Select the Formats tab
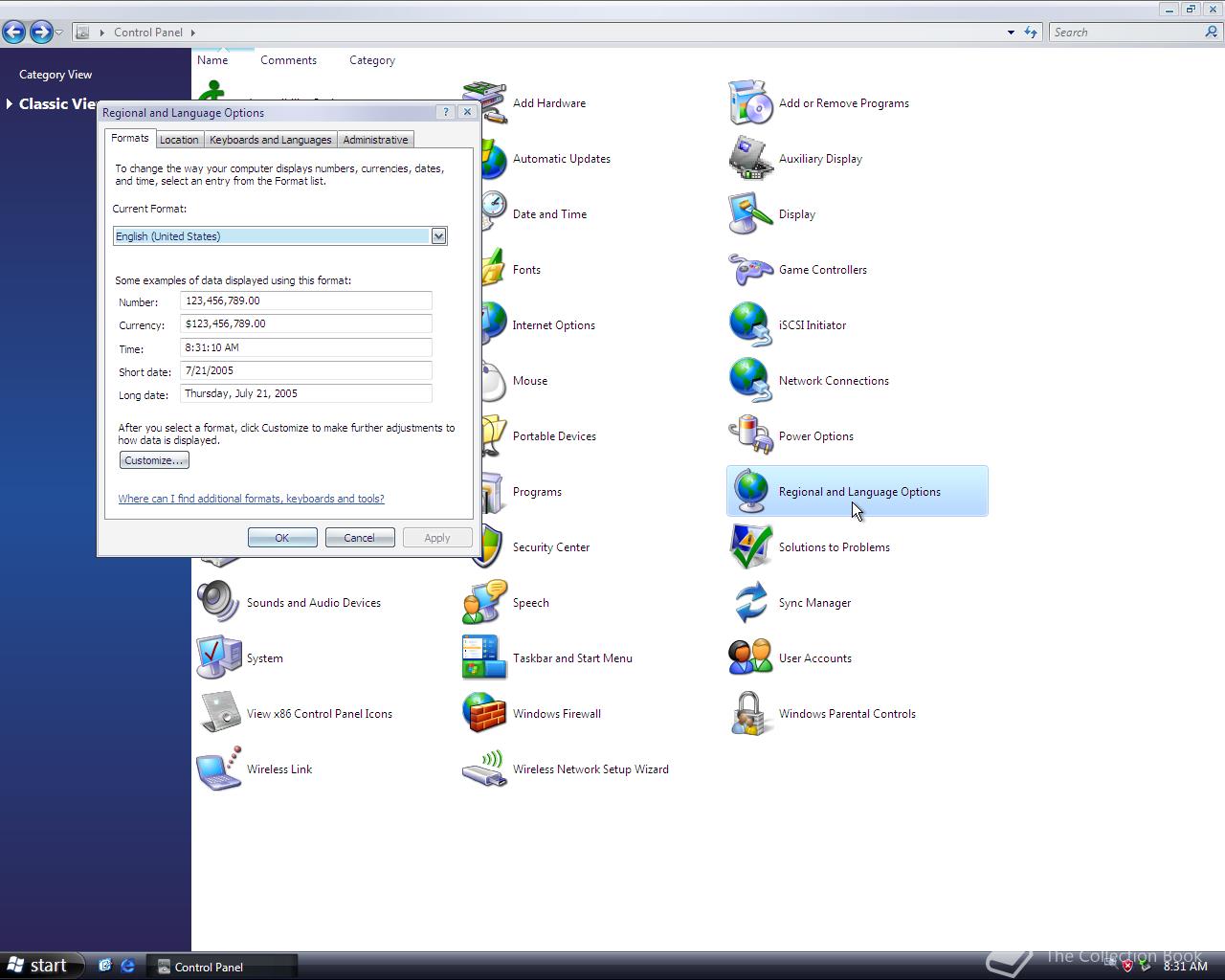1225x980 pixels. pyautogui.click(x=130, y=138)
